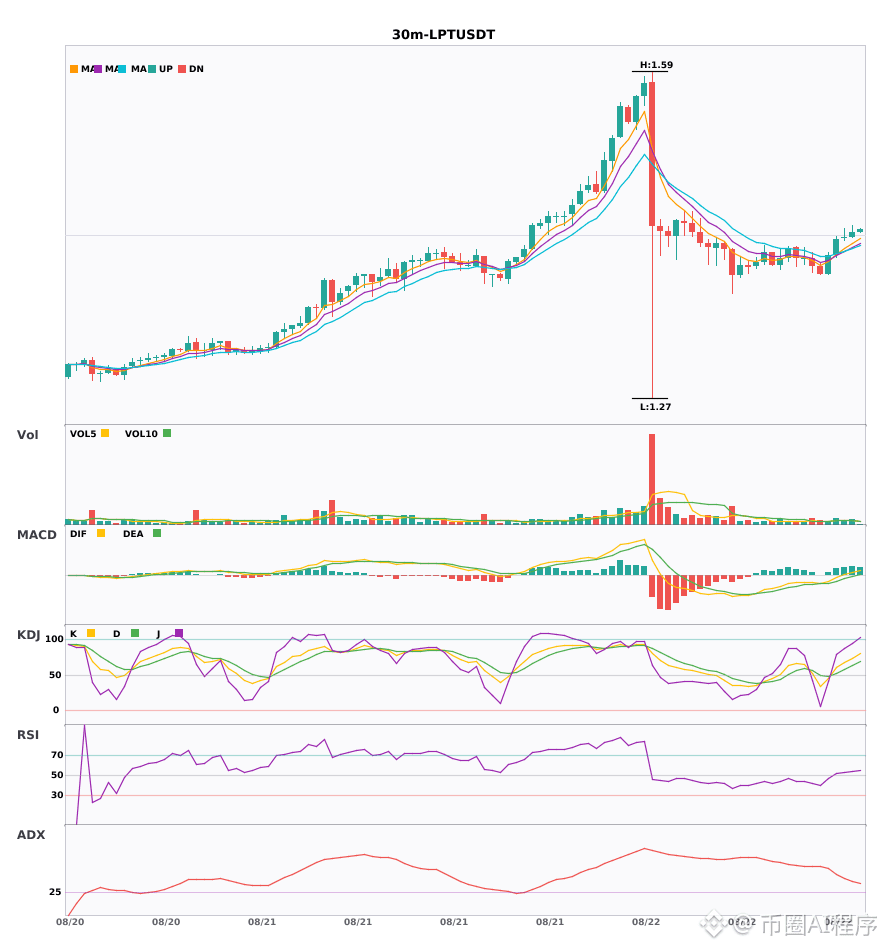This screenshot has height=950, width=885.
Task: Click the green D legend square
Action: pos(135,633)
